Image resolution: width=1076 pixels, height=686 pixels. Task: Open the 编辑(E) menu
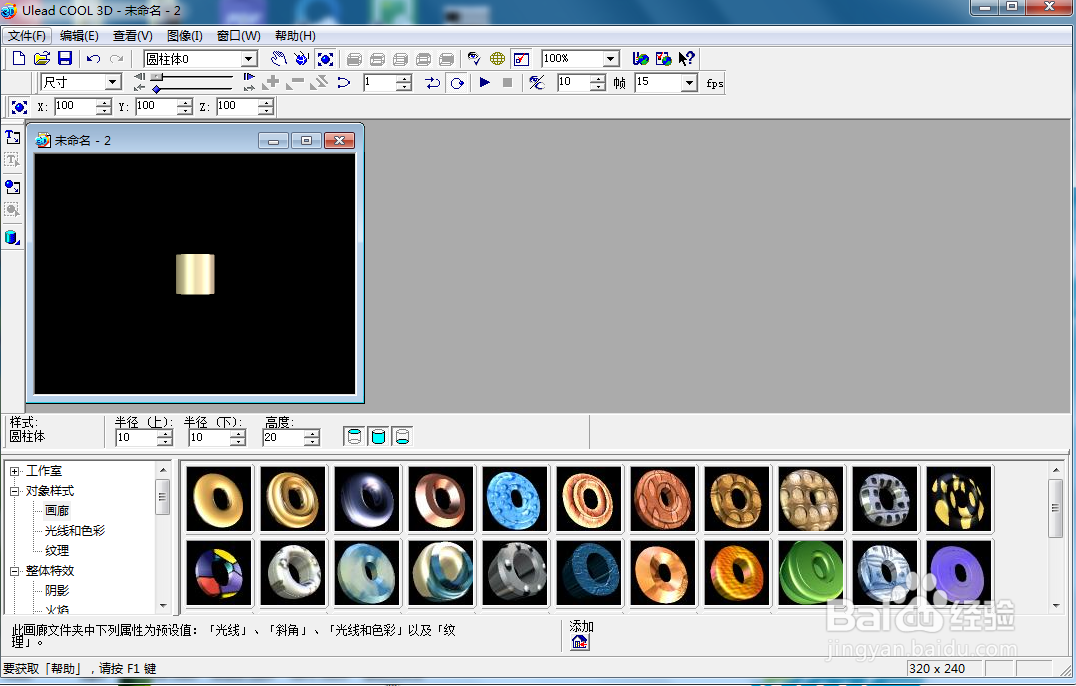(x=79, y=36)
